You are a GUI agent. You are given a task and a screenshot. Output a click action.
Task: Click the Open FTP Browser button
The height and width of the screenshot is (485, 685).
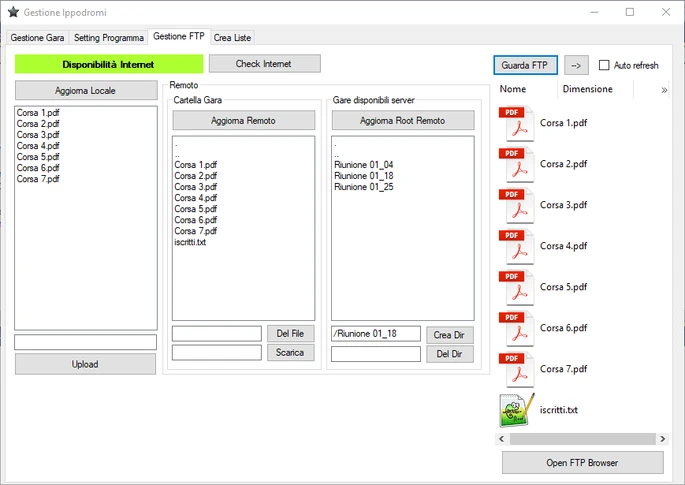pyautogui.click(x=582, y=463)
